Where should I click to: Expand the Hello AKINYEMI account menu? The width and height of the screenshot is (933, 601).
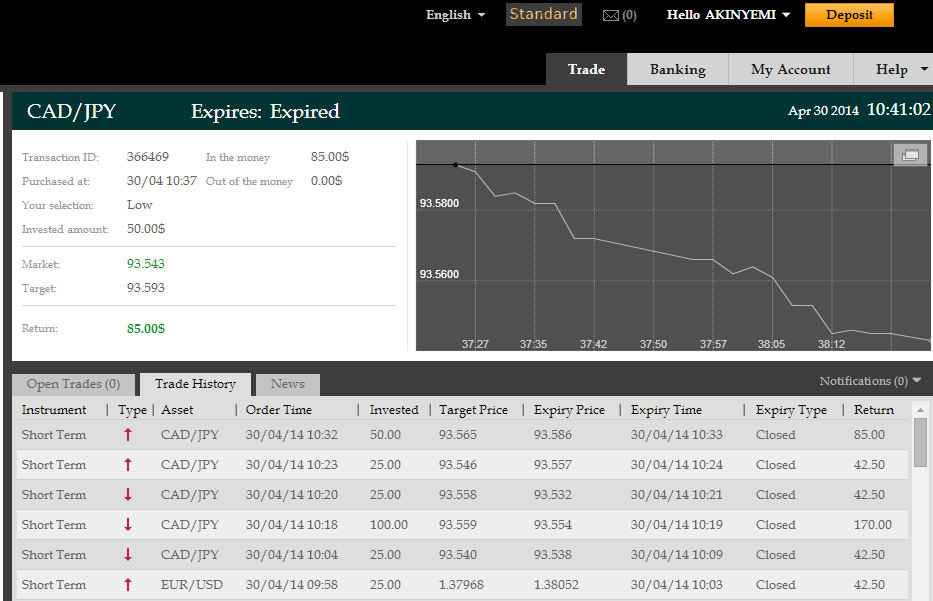pyautogui.click(x=728, y=15)
